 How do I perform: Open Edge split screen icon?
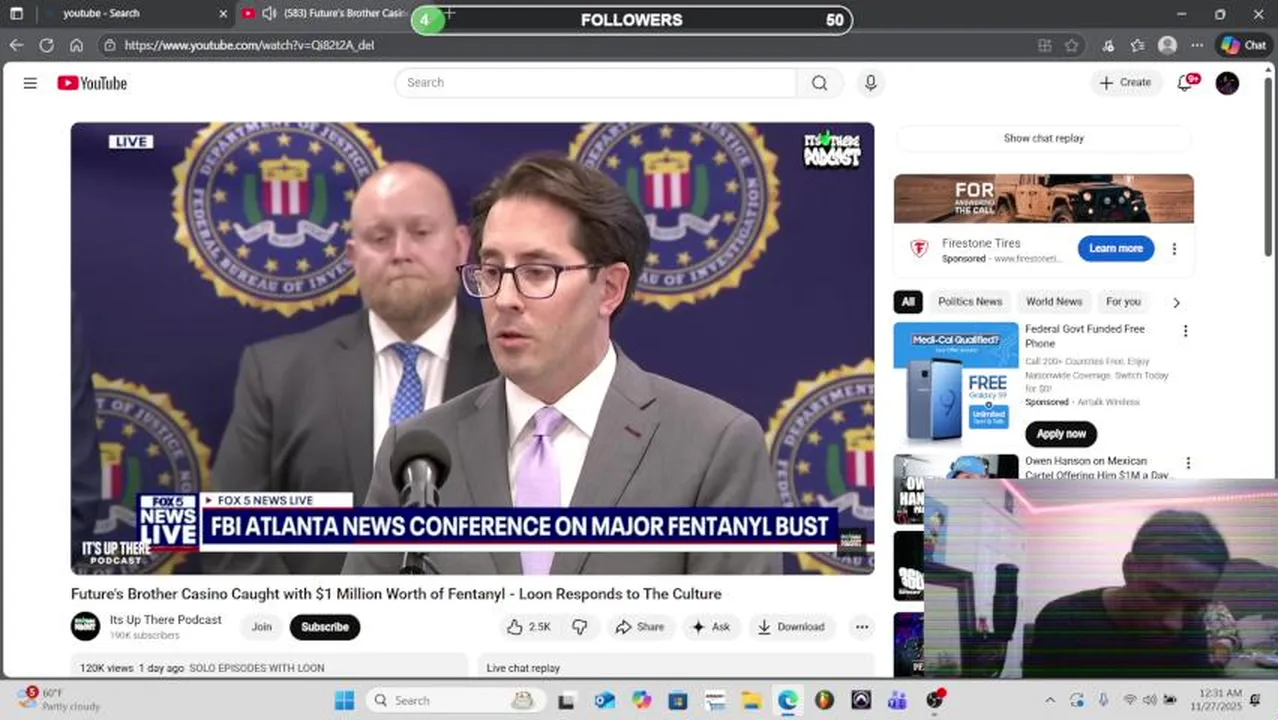[x=1044, y=45]
